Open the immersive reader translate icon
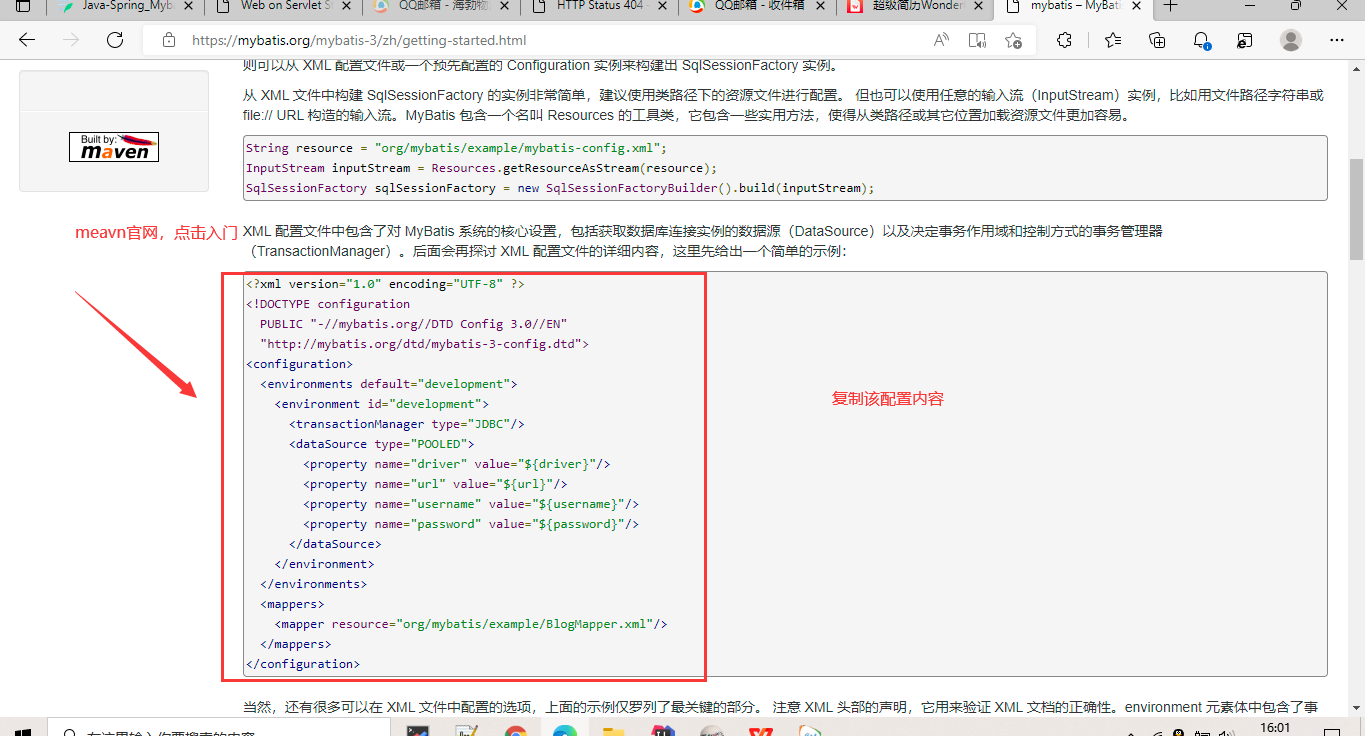Image resolution: width=1365 pixels, height=736 pixels. point(977,40)
